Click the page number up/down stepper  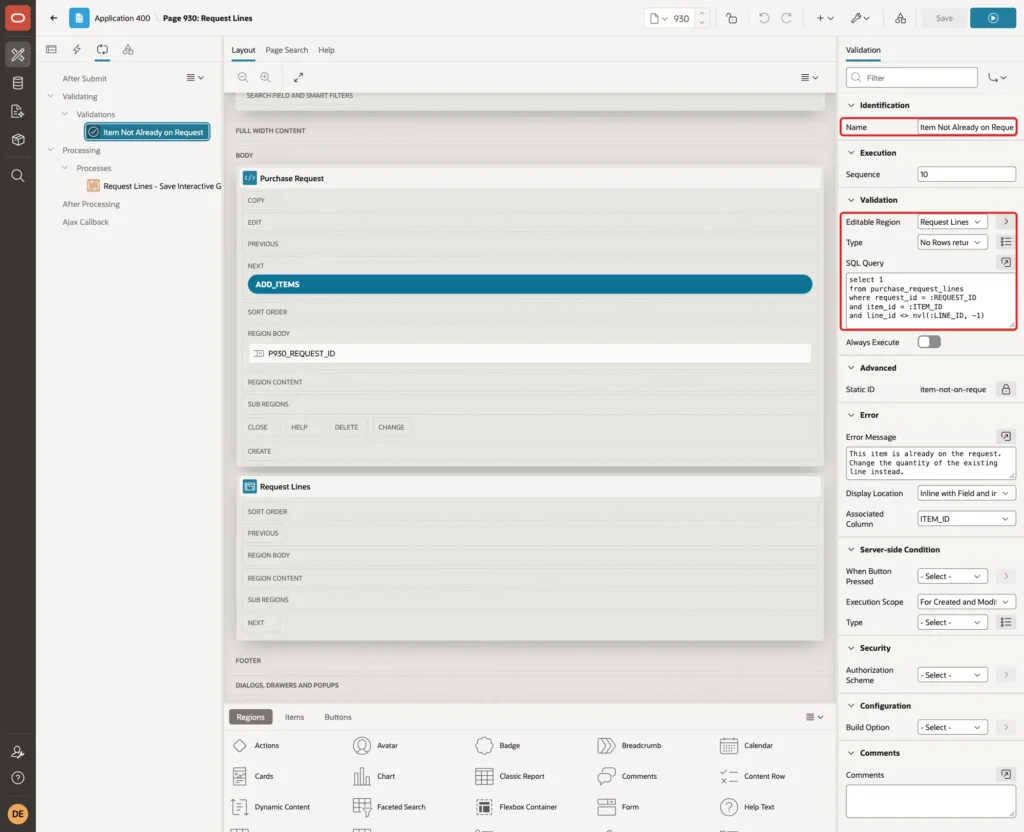tap(702, 18)
